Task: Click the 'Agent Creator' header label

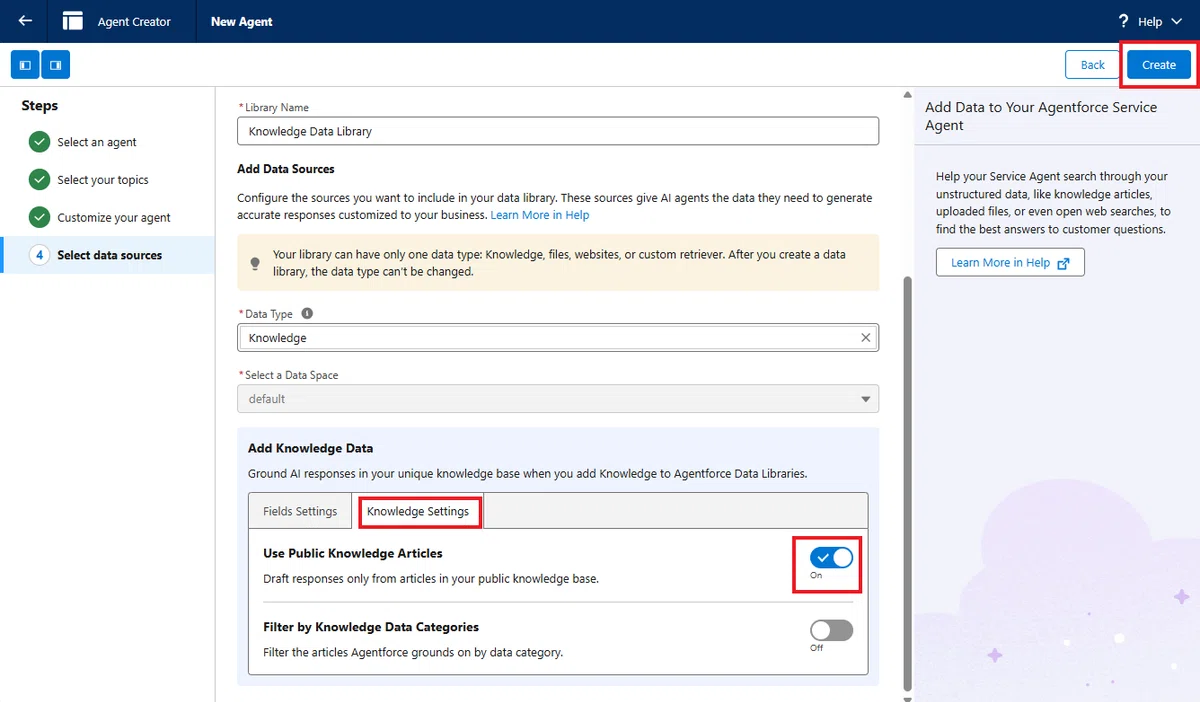Action: click(x=134, y=21)
